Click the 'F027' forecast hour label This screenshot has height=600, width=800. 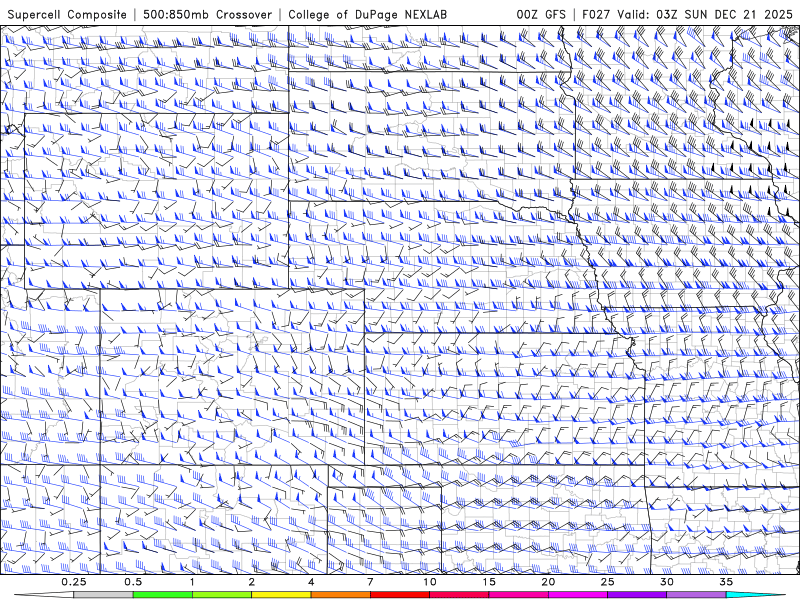[x=597, y=15]
